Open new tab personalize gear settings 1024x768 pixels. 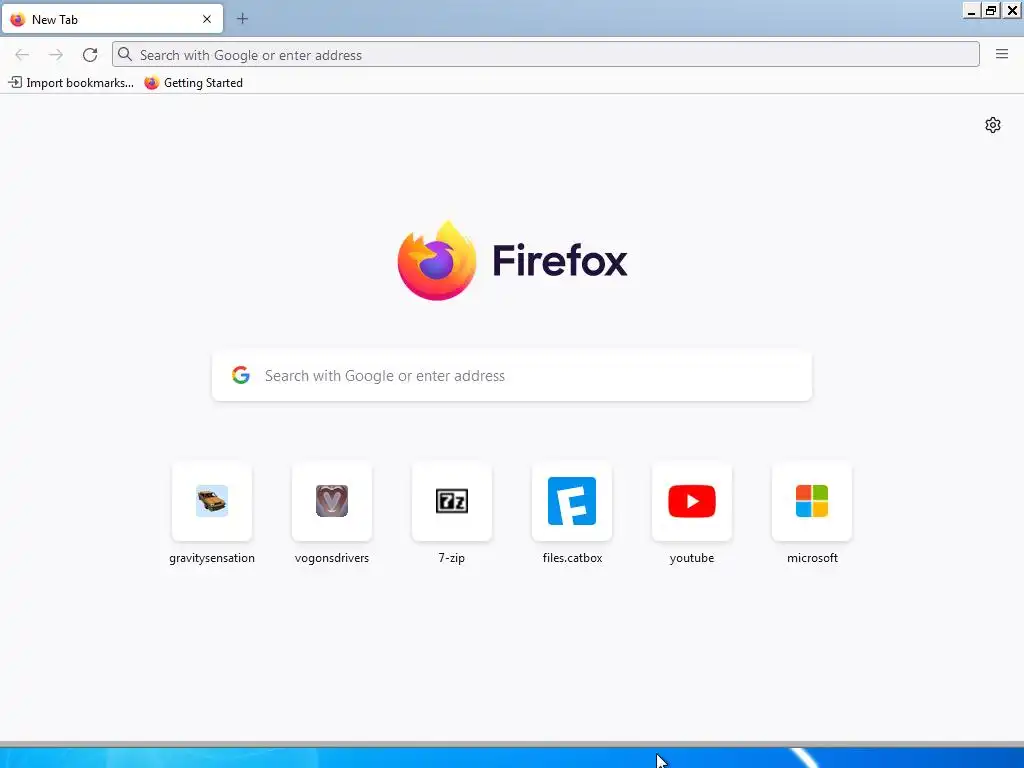point(993,125)
